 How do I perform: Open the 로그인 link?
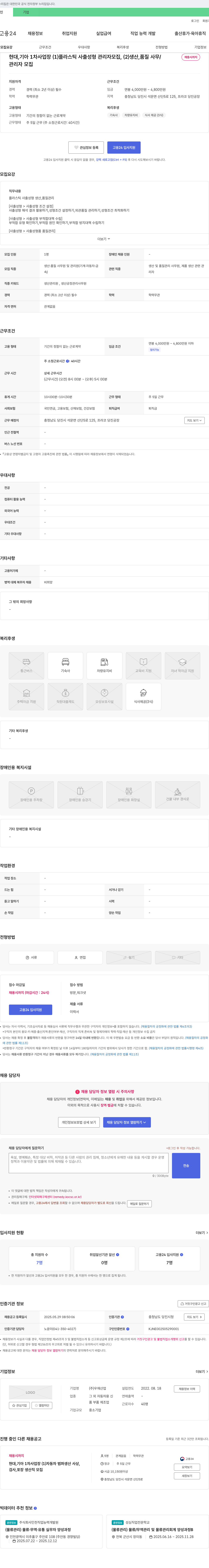195,21
